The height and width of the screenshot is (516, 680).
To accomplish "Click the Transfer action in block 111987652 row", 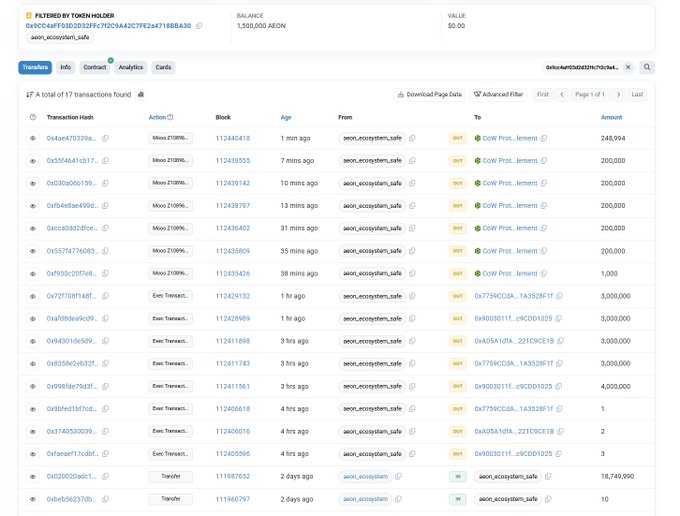I will coord(170,476).
